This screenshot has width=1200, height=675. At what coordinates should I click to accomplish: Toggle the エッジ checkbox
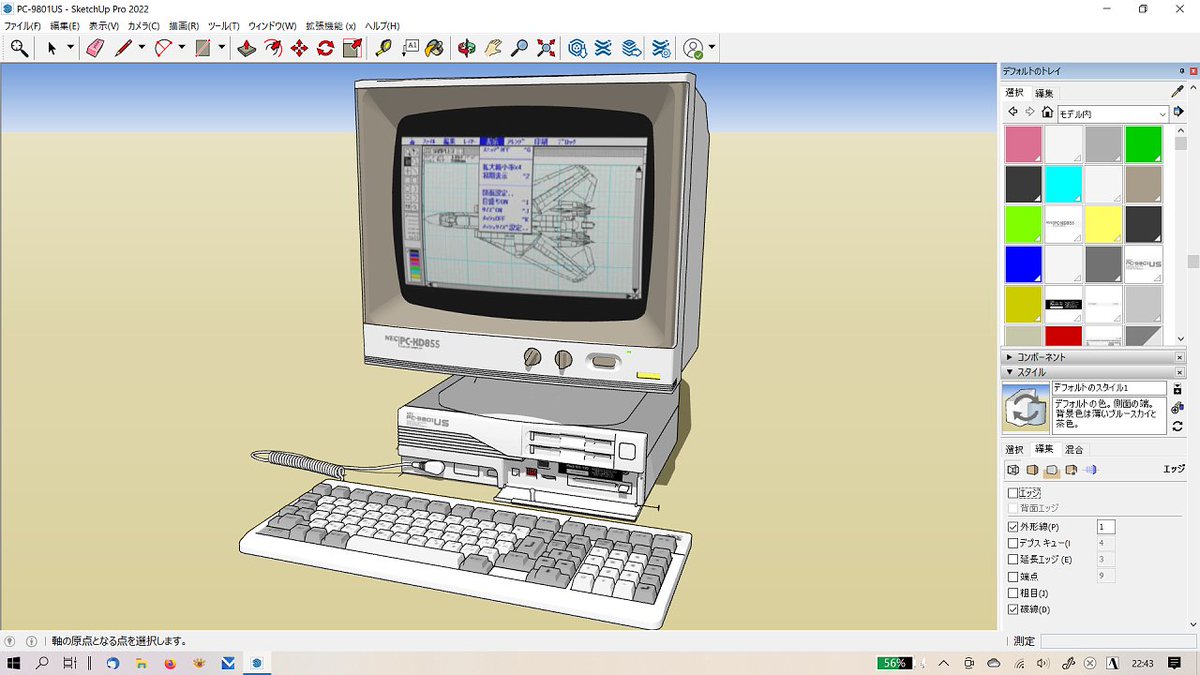pos(1013,493)
